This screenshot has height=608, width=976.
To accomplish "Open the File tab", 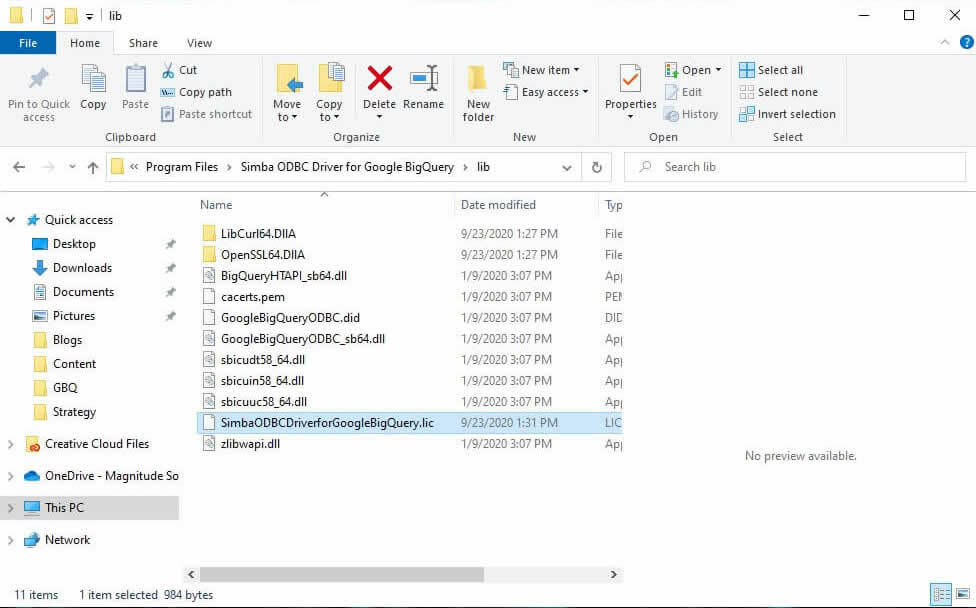I will (28, 43).
